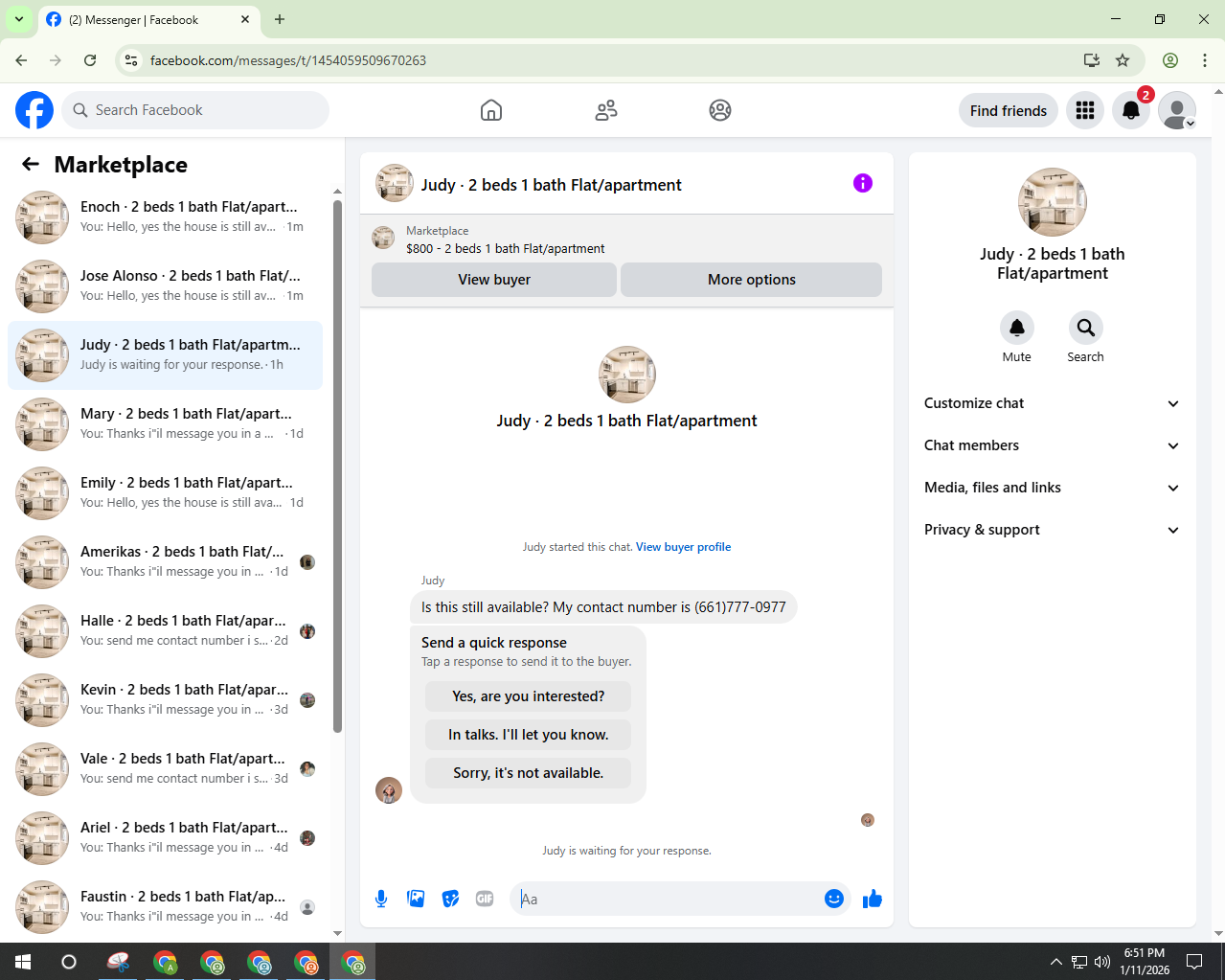Mute this conversation via bell icon
1225x980 pixels.
click(1017, 328)
